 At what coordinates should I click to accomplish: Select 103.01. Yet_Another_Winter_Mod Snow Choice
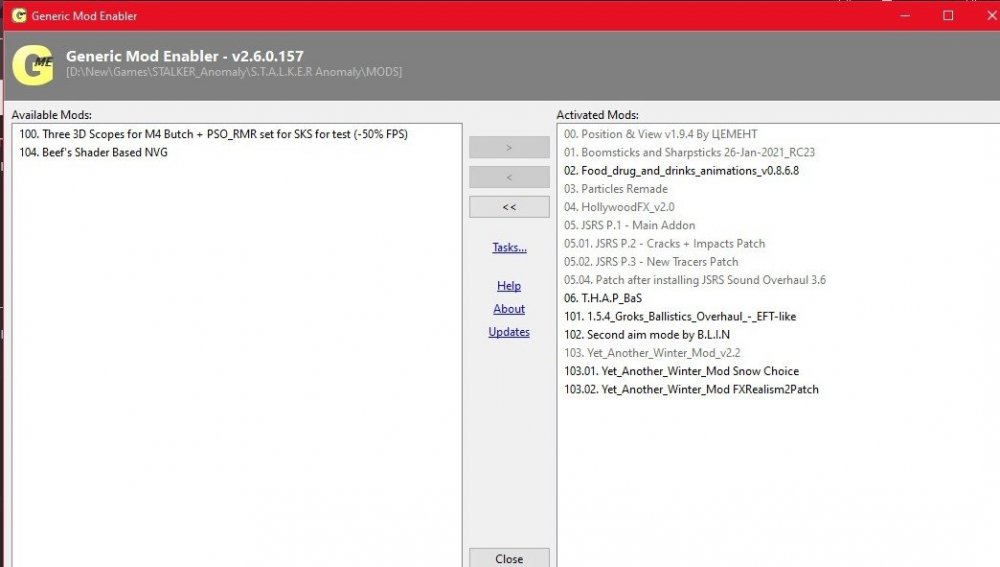pos(681,371)
